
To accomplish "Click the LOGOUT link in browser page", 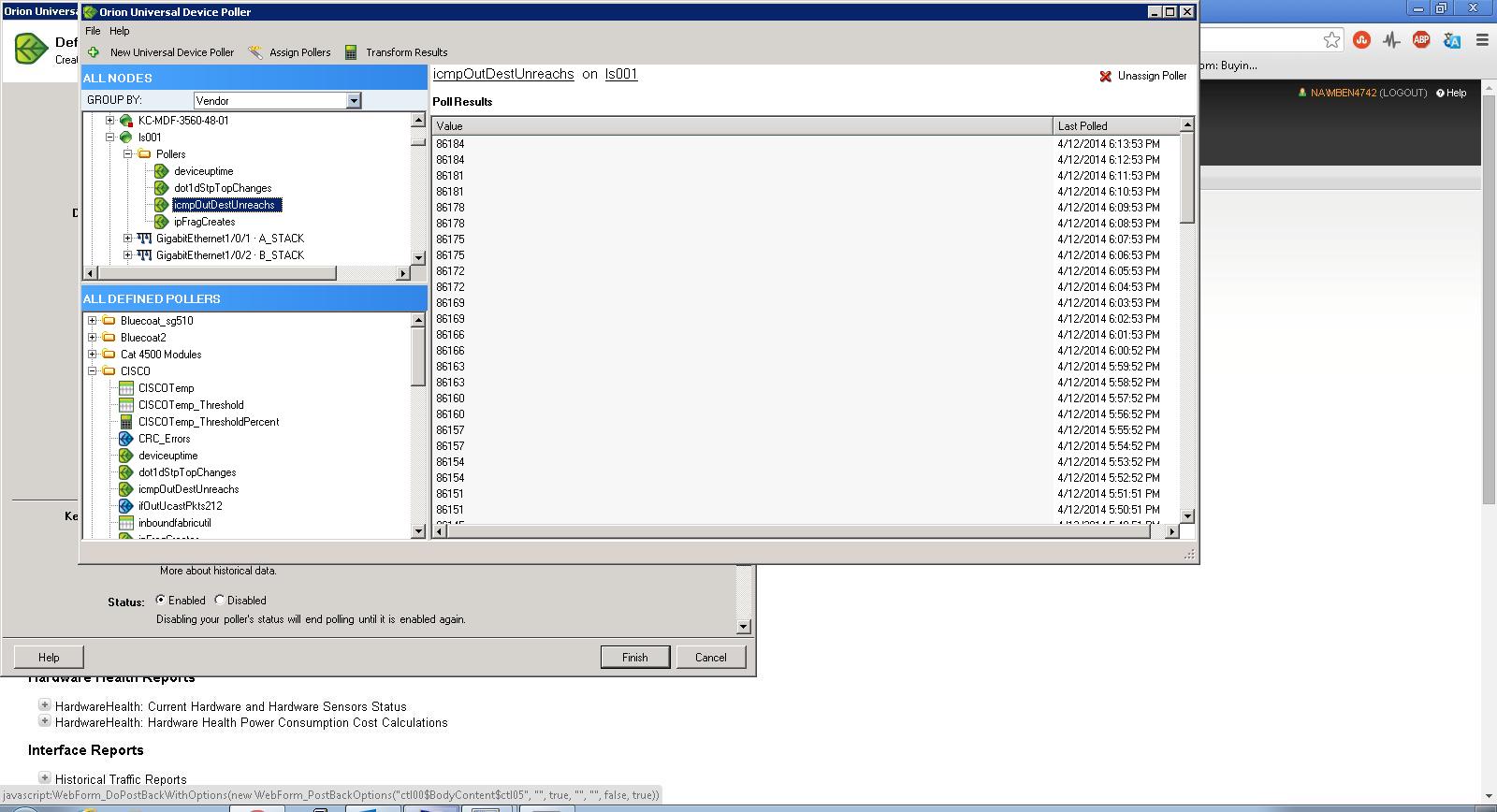I will (x=1403, y=93).
